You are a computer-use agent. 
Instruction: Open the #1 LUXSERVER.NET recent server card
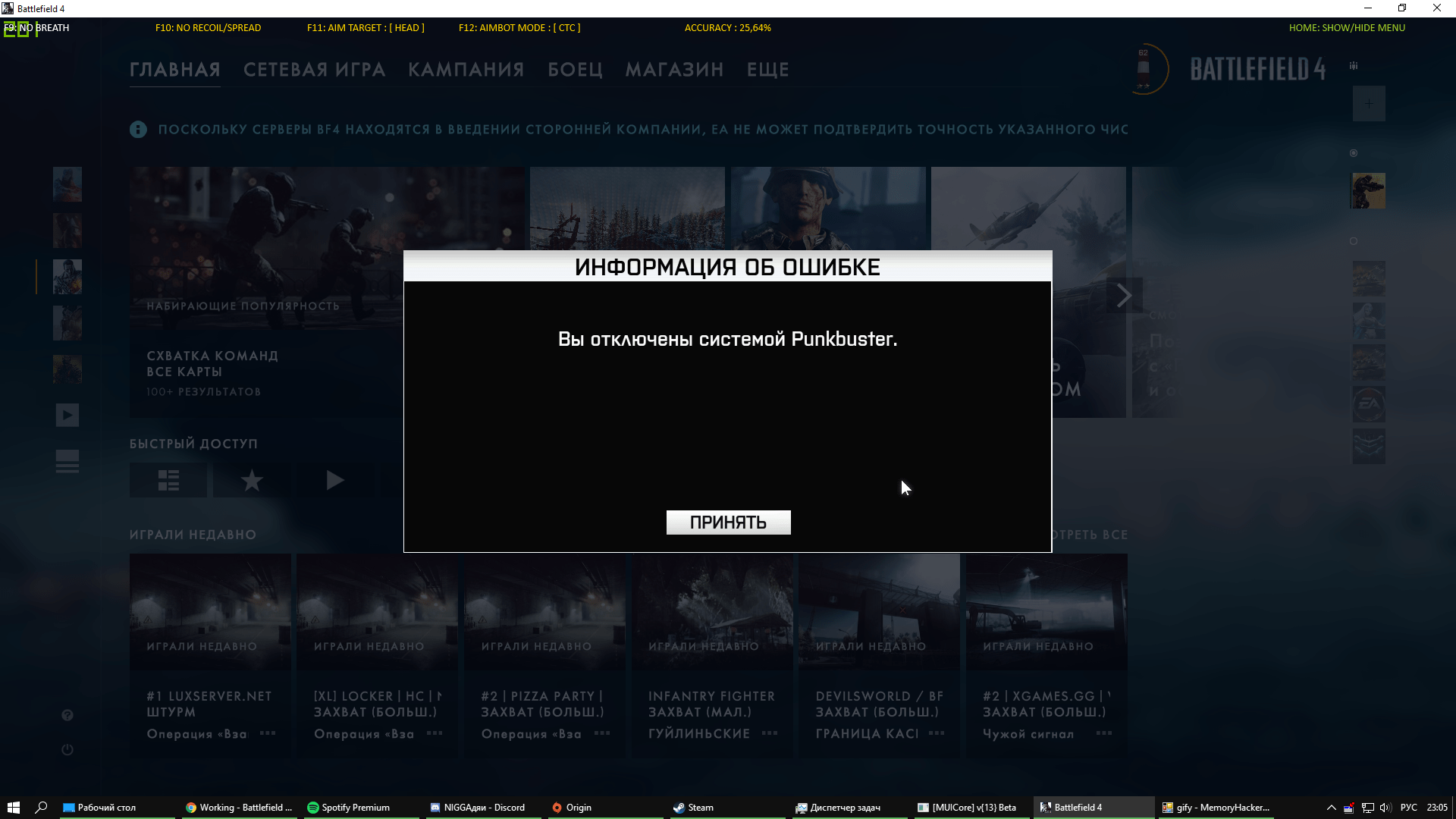click(x=210, y=656)
